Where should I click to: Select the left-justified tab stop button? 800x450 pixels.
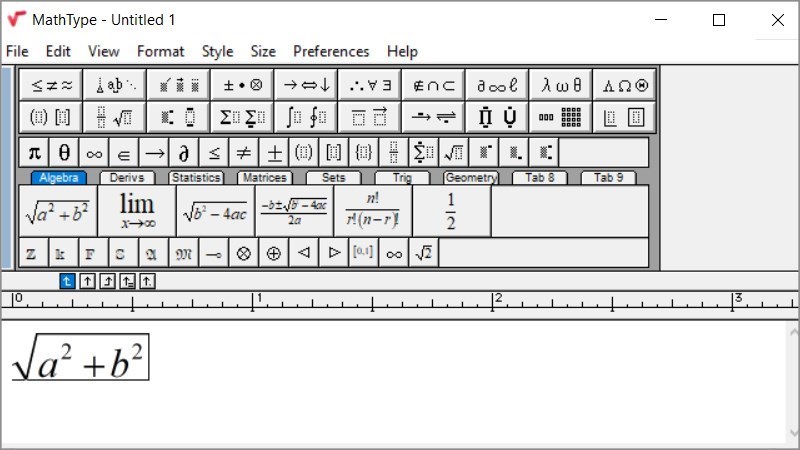(67, 281)
